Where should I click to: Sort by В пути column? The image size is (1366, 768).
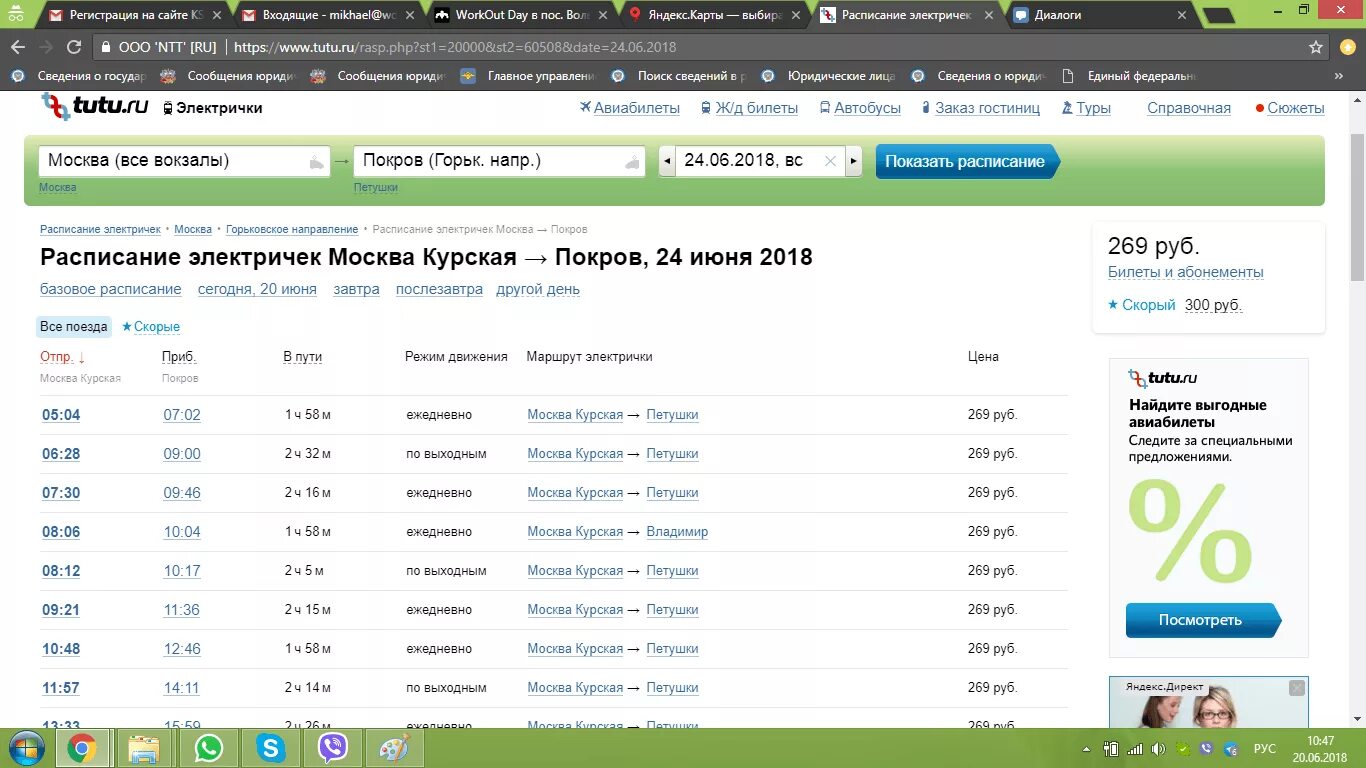click(303, 357)
